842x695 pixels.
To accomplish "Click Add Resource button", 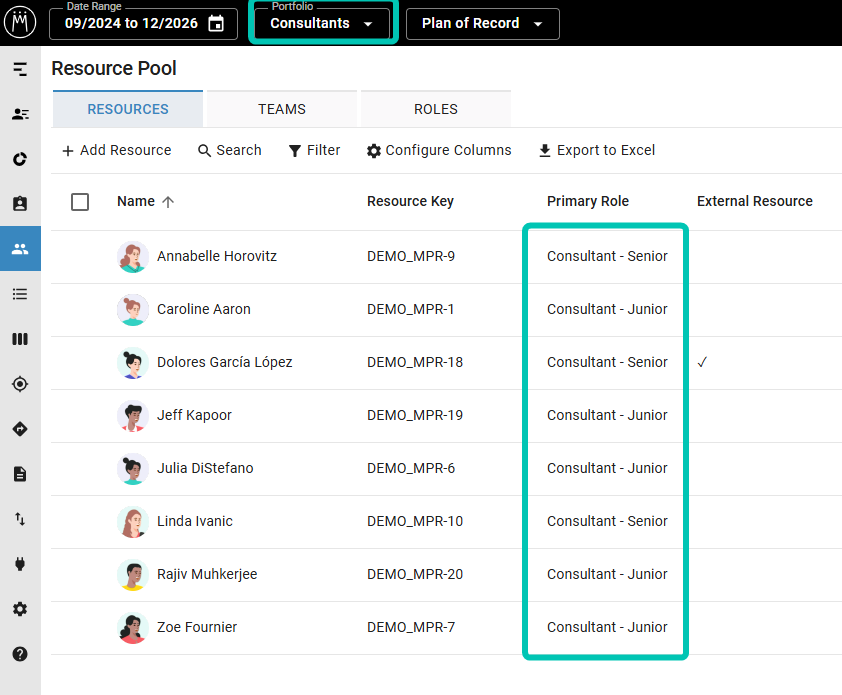I will 117,150.
